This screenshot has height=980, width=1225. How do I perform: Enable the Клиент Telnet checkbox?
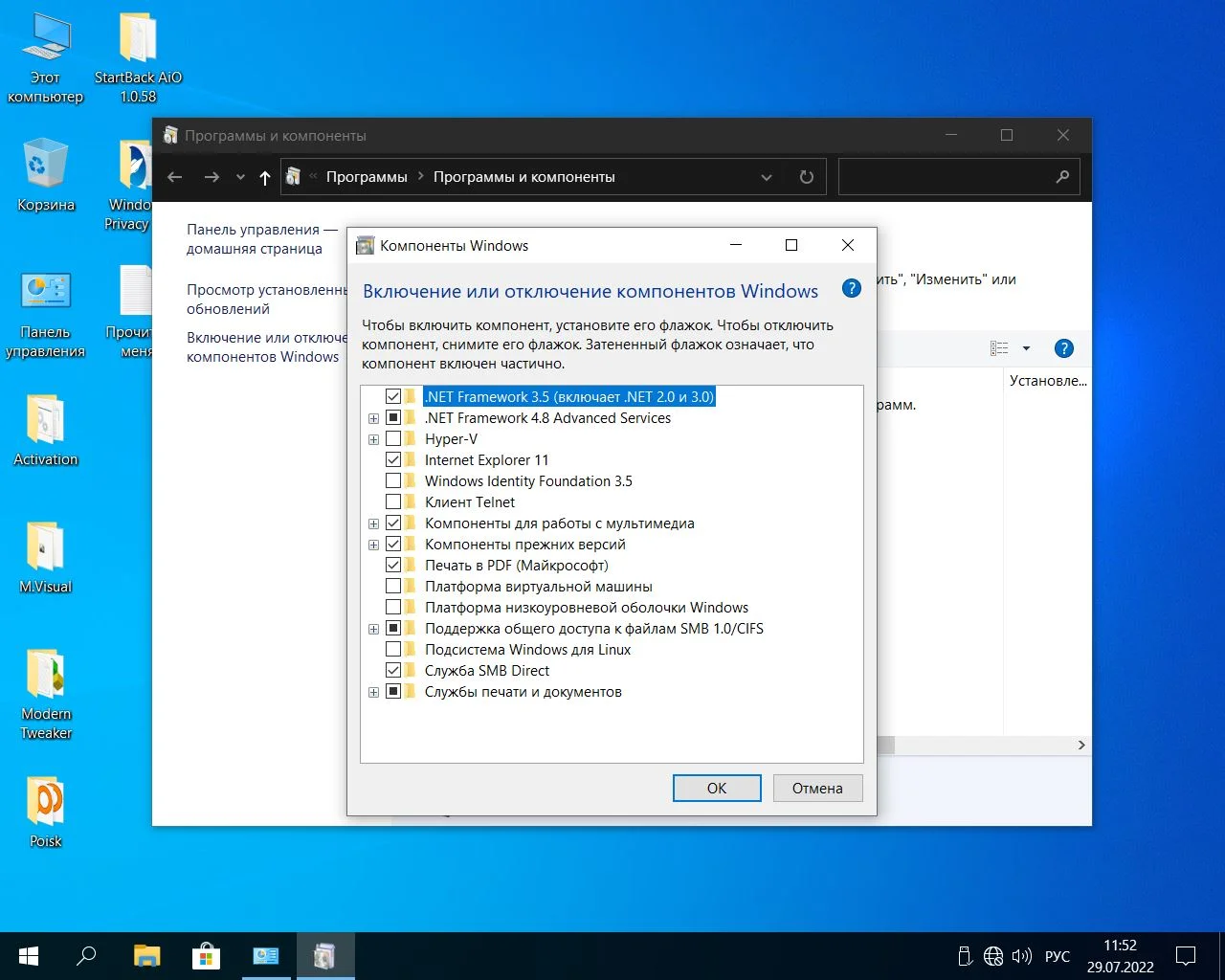393,502
